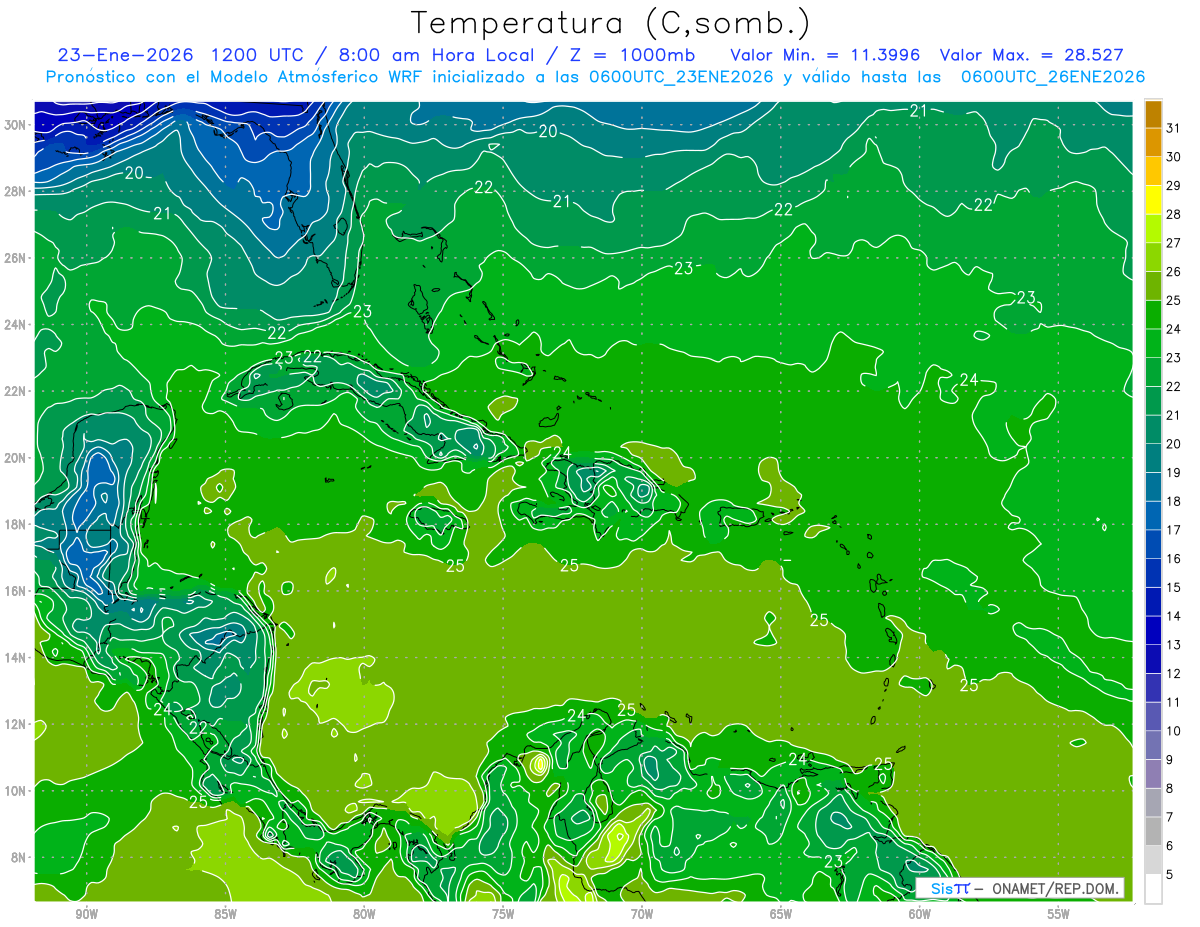The image size is (1200, 927).
Task: Click the color scale label '17'
Action: (1174, 530)
